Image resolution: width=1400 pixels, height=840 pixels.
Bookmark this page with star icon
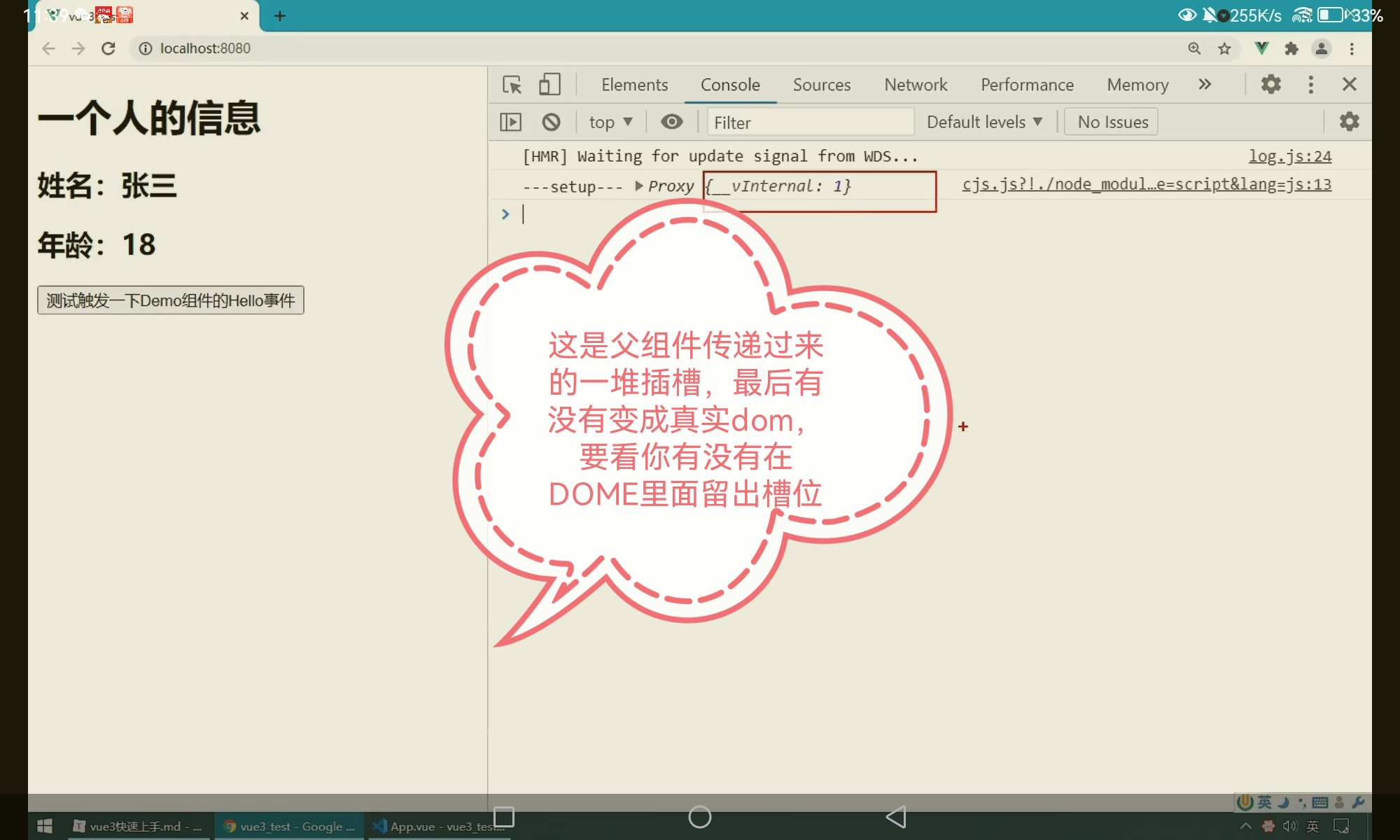tap(1224, 48)
